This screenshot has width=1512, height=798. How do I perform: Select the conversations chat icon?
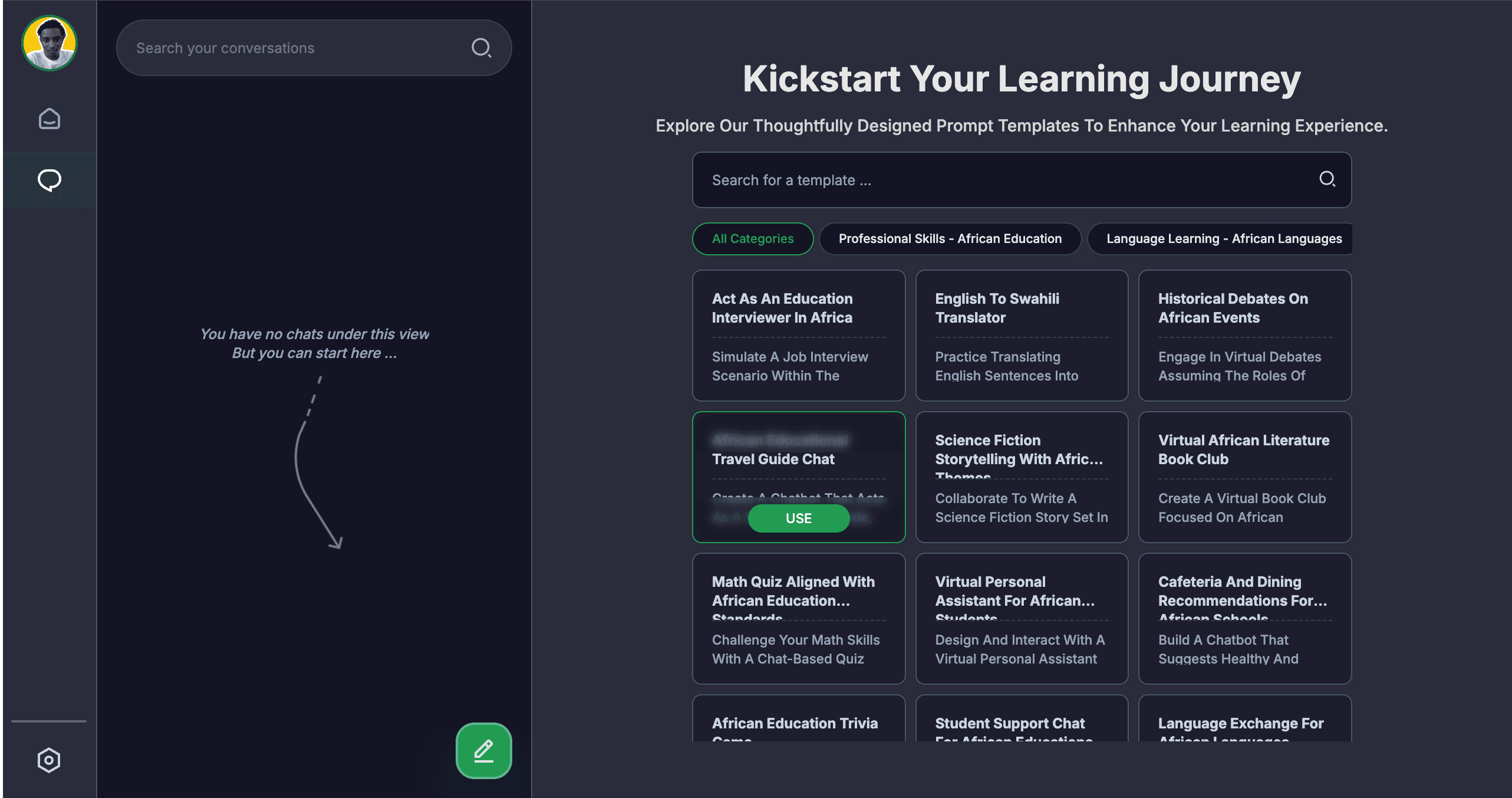(x=50, y=180)
